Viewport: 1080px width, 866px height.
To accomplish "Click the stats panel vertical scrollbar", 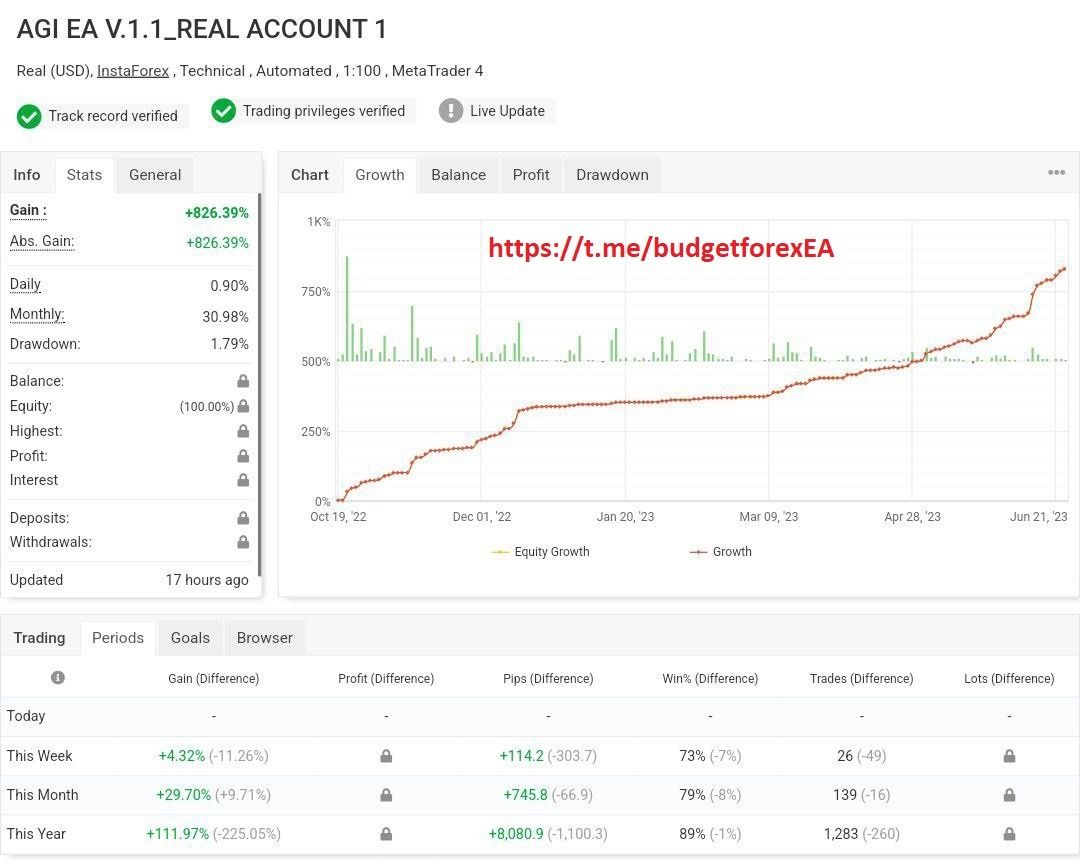I will point(259,380).
